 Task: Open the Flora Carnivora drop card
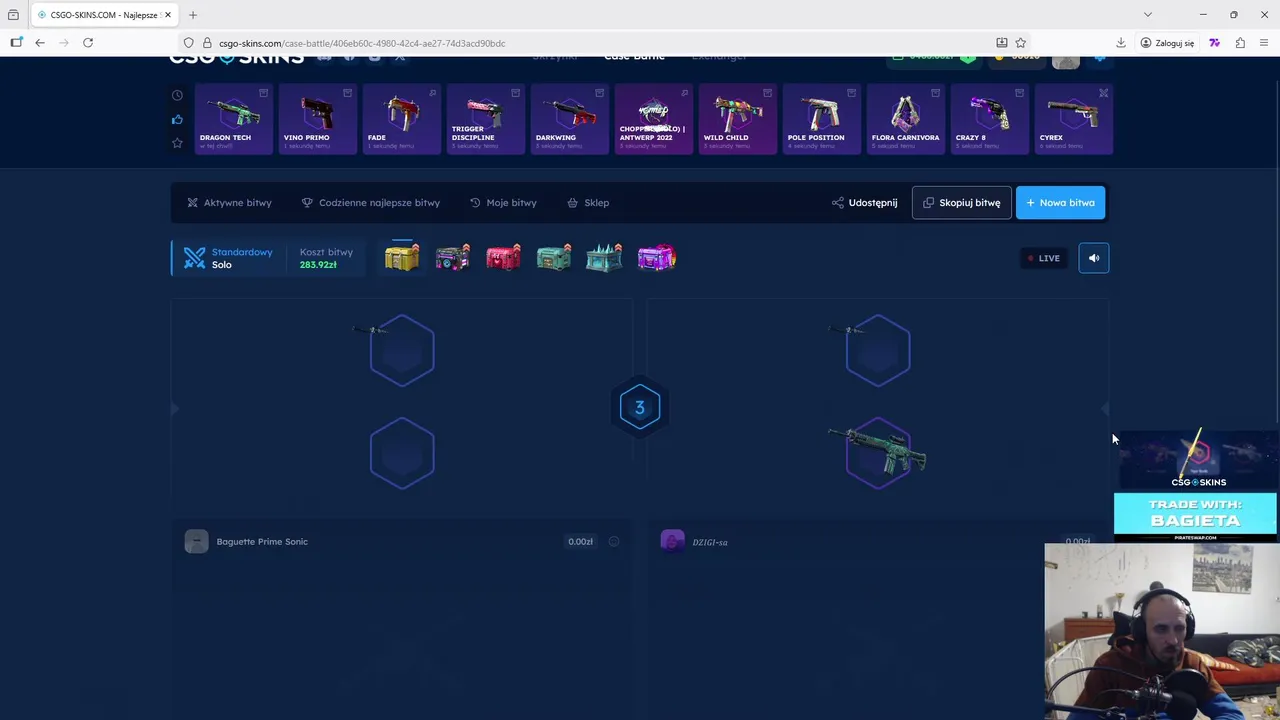coord(906,119)
